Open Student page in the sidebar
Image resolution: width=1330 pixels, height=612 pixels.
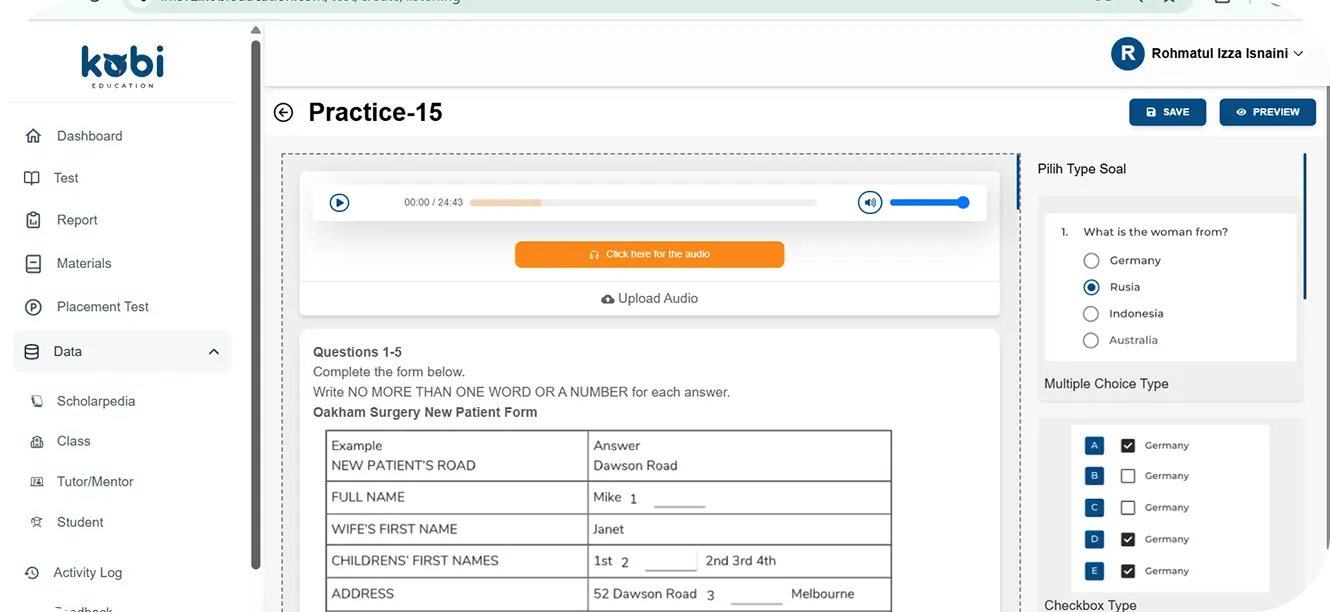tap(80, 522)
